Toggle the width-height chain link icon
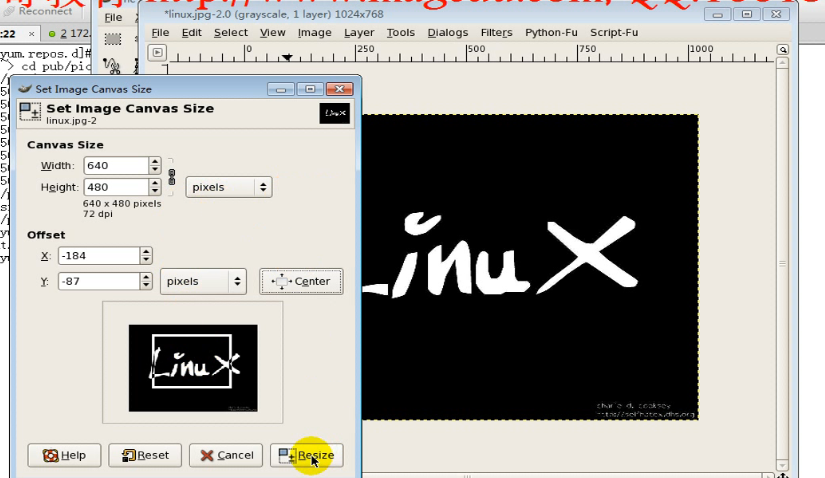This screenshot has height=478, width=825. coord(172,176)
